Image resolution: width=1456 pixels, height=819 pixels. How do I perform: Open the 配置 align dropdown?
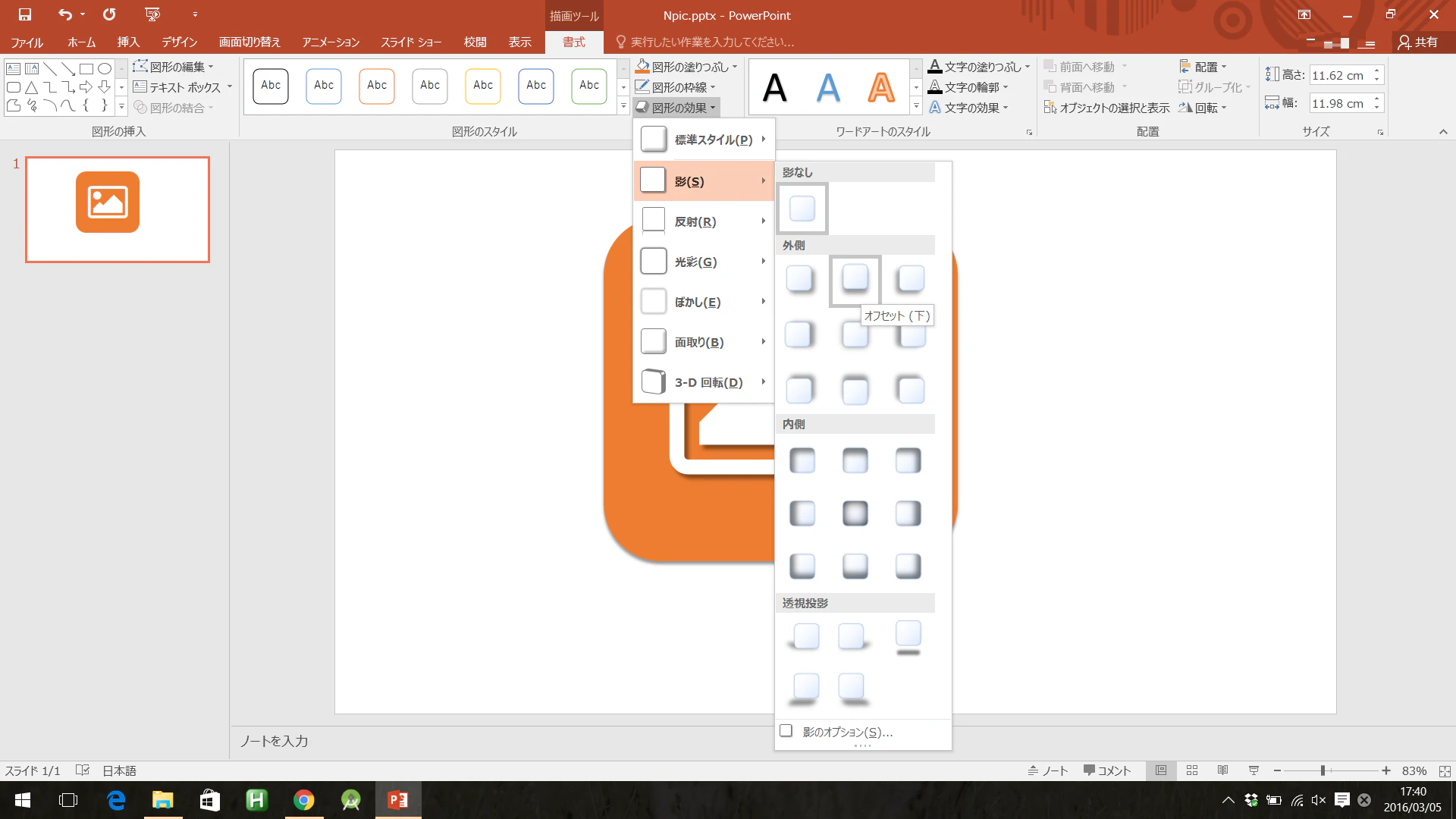(x=1203, y=67)
